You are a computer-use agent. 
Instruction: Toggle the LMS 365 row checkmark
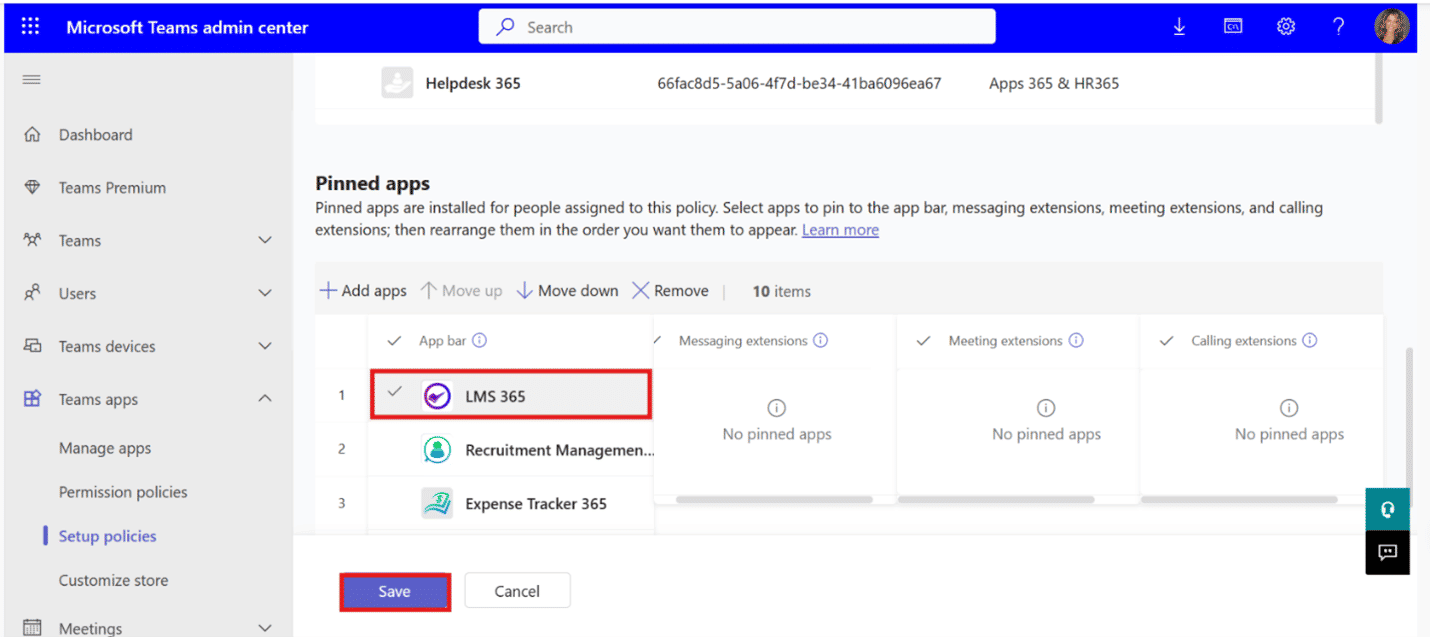pyautogui.click(x=395, y=393)
